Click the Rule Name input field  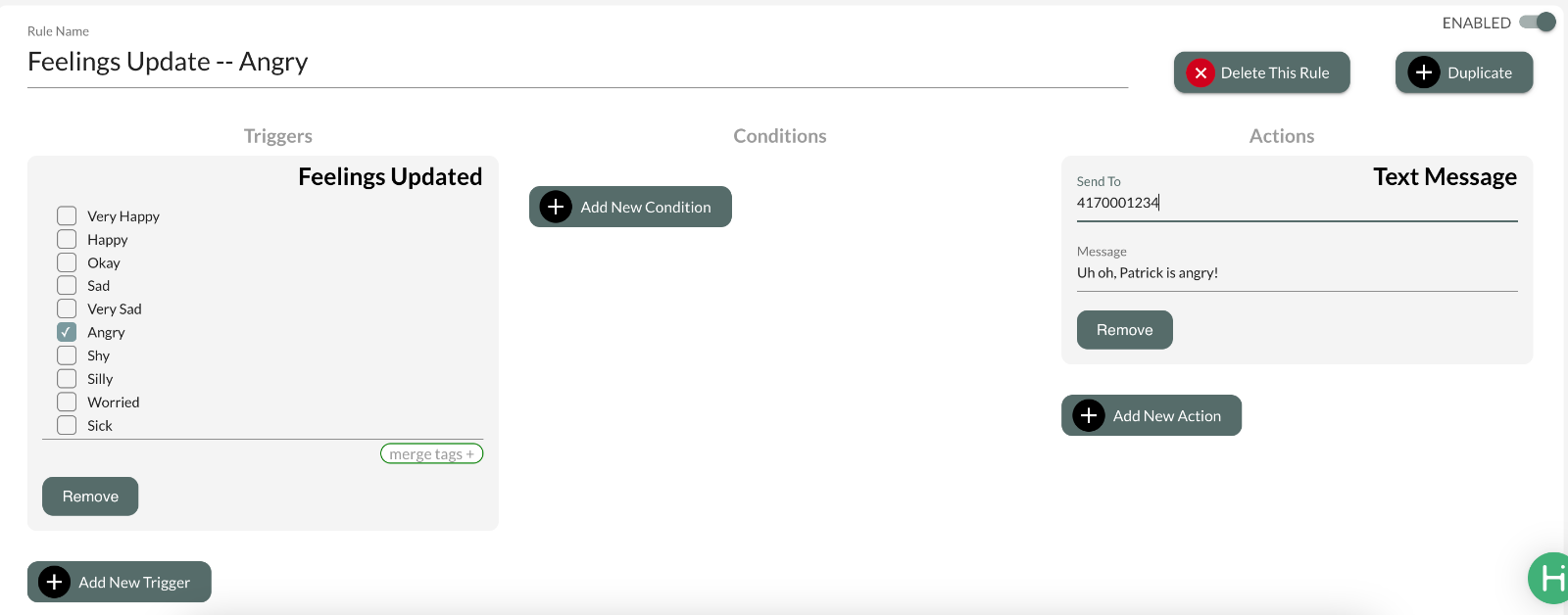pyautogui.click(x=576, y=63)
